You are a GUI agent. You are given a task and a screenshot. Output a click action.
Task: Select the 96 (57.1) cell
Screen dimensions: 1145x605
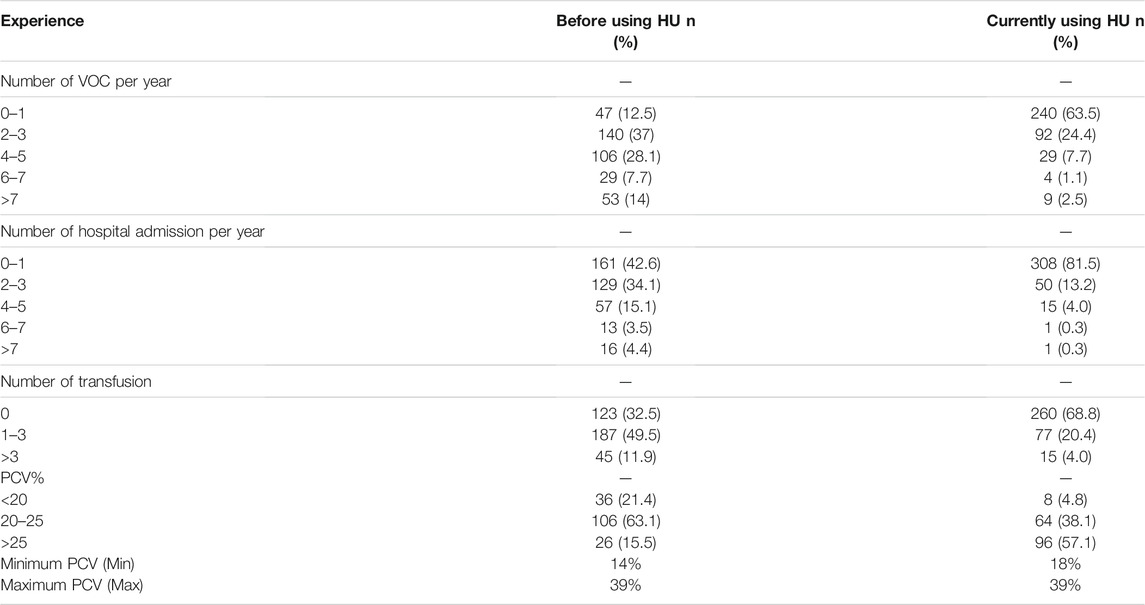(1065, 542)
